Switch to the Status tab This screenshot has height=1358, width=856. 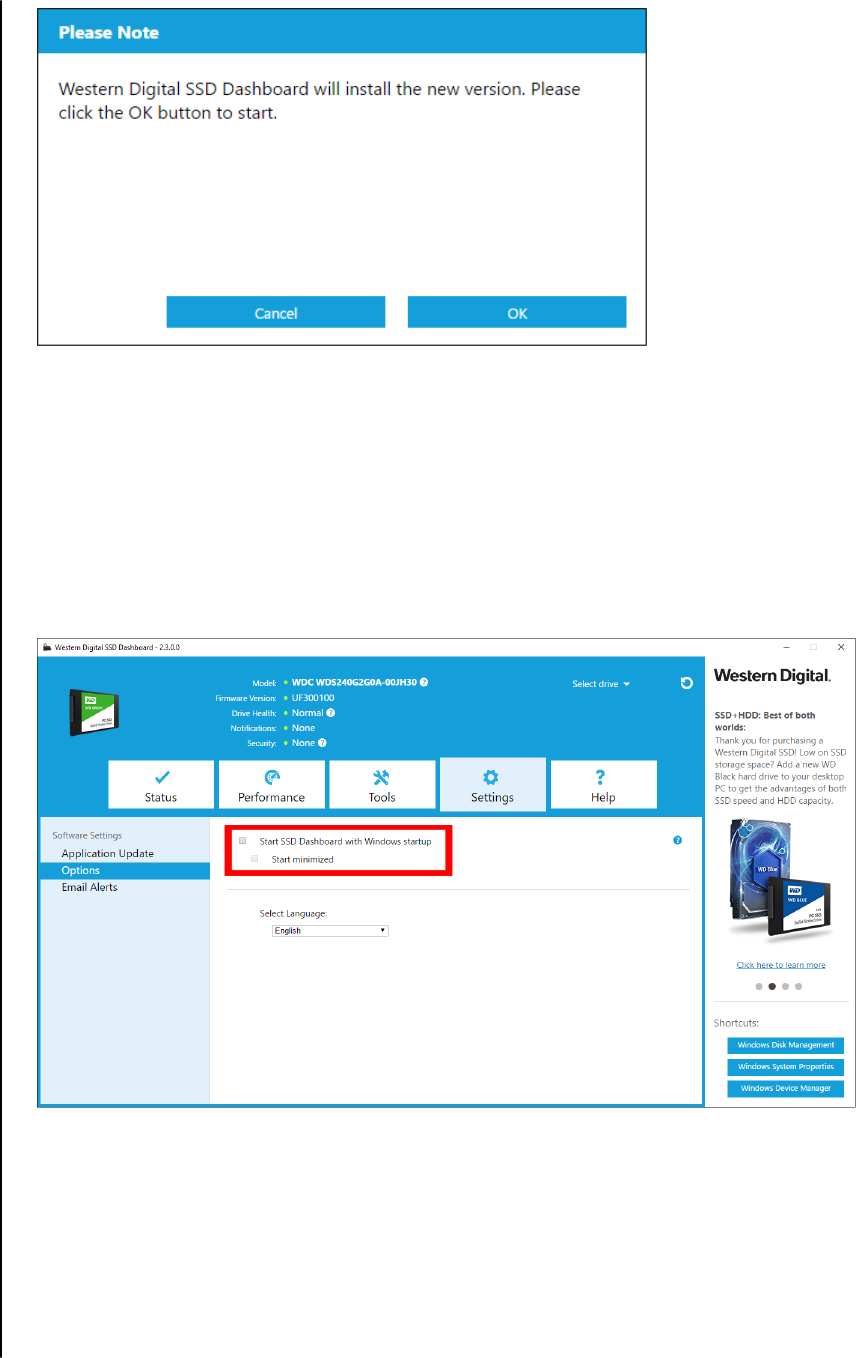(x=161, y=785)
